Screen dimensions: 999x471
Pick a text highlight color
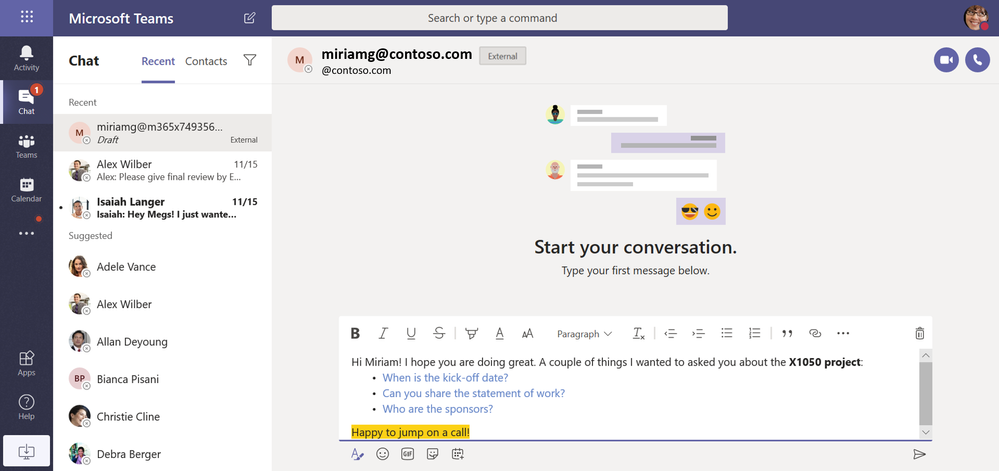(x=471, y=333)
